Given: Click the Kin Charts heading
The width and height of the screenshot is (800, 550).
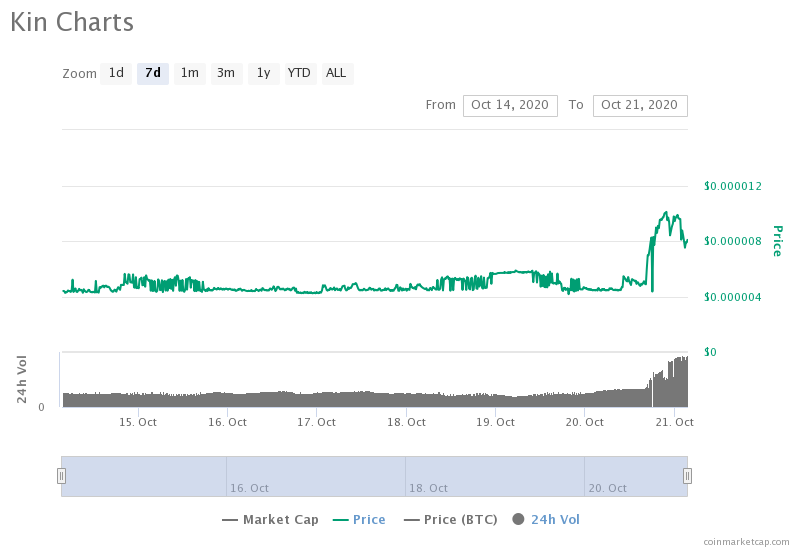Looking at the screenshot, I should 72,23.
